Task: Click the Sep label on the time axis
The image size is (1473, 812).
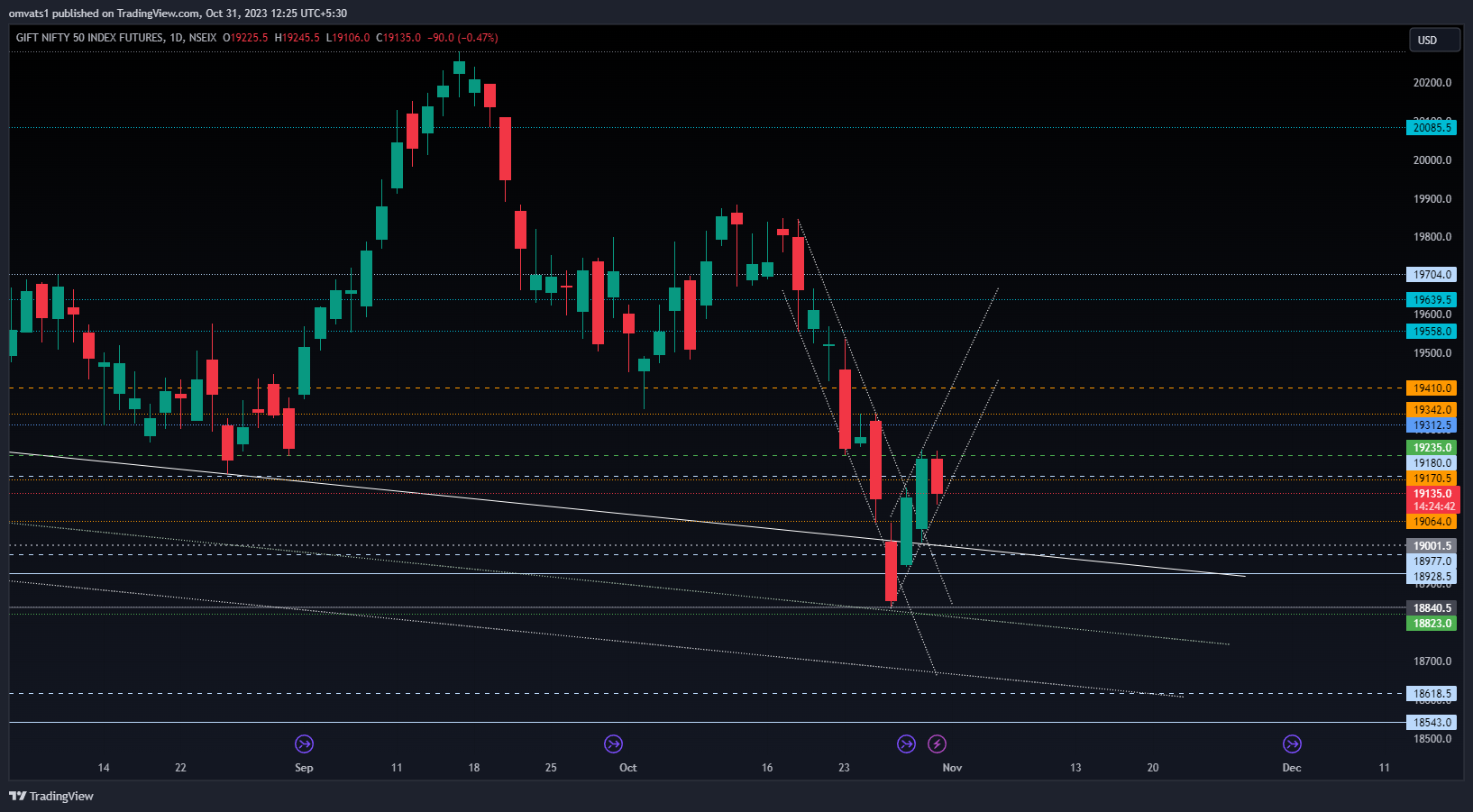Action: click(x=304, y=768)
